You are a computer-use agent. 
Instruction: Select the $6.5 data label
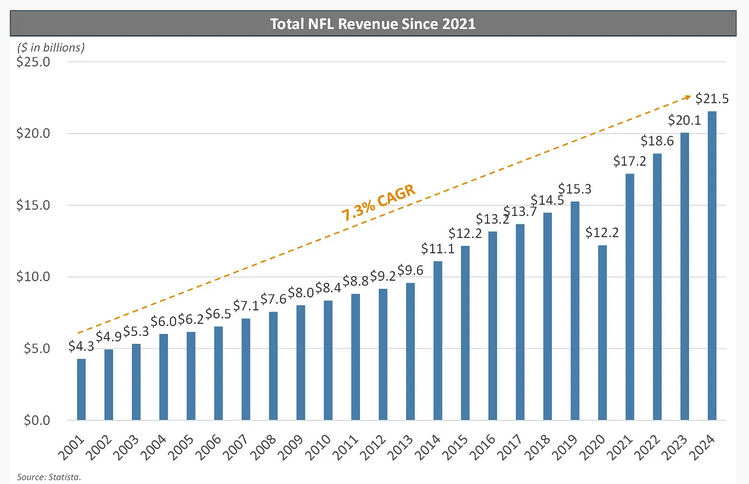coord(218,314)
